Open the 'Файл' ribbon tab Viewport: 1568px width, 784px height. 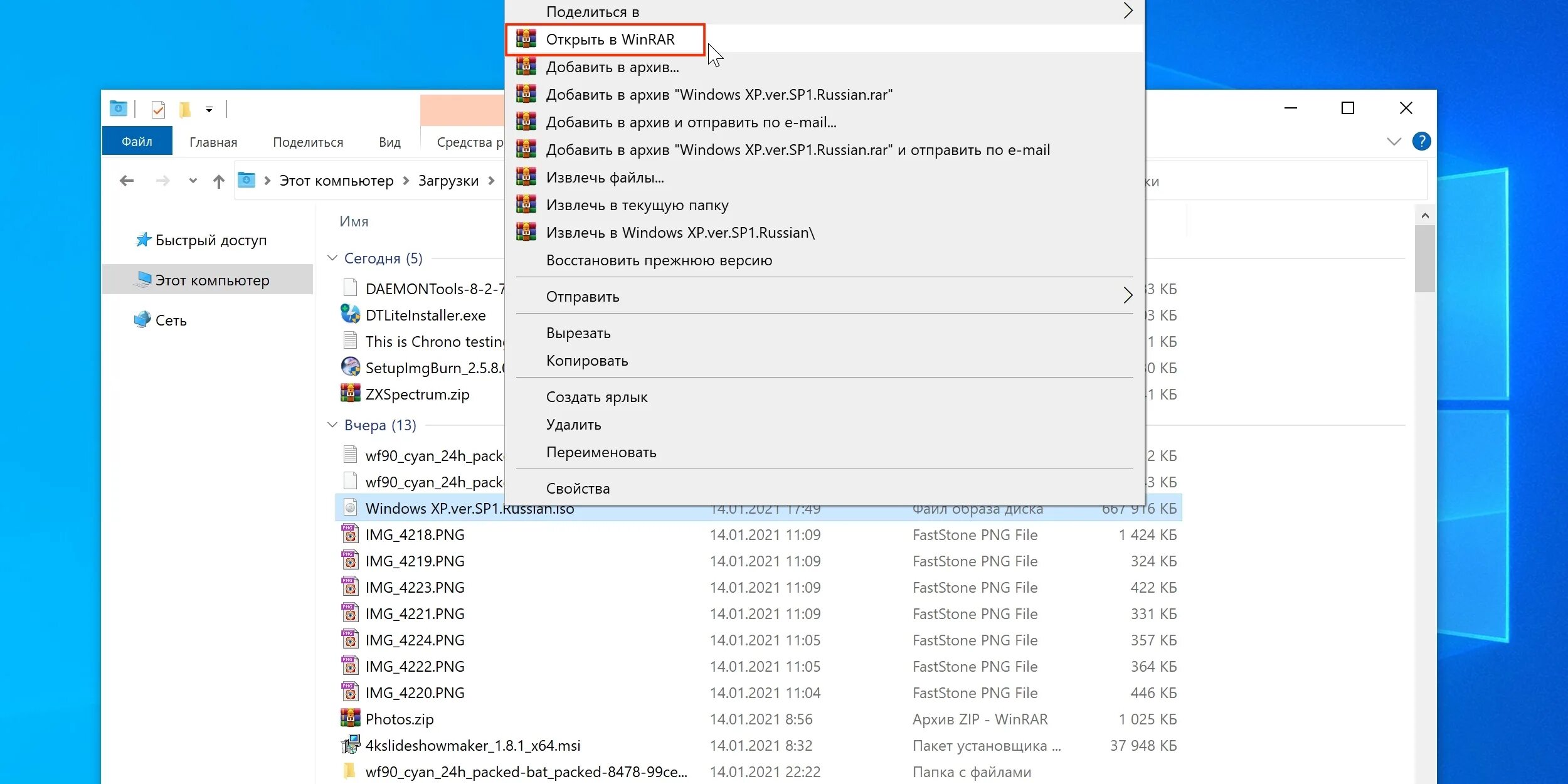coord(137,142)
